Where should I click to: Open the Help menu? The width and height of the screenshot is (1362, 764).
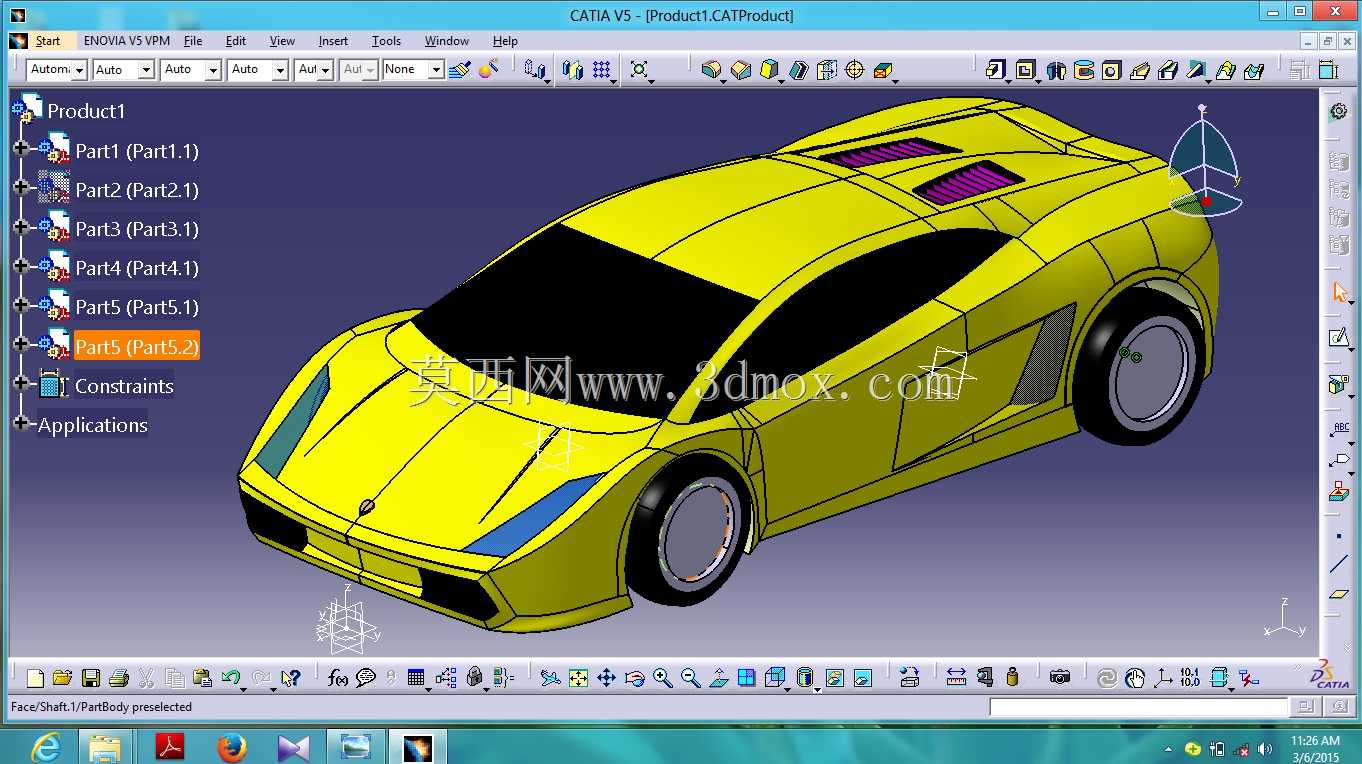point(505,41)
